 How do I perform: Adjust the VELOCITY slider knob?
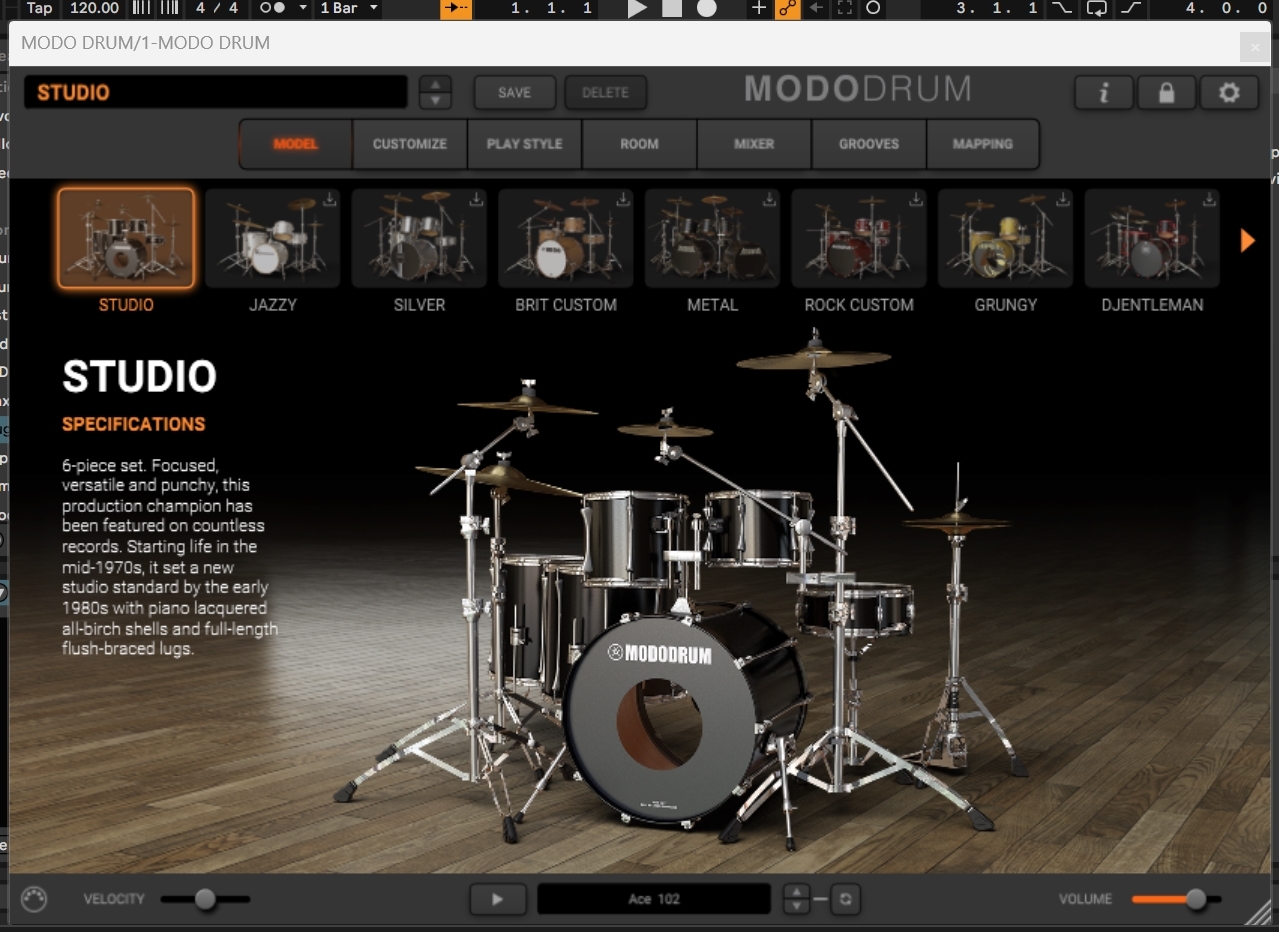pyautogui.click(x=205, y=899)
